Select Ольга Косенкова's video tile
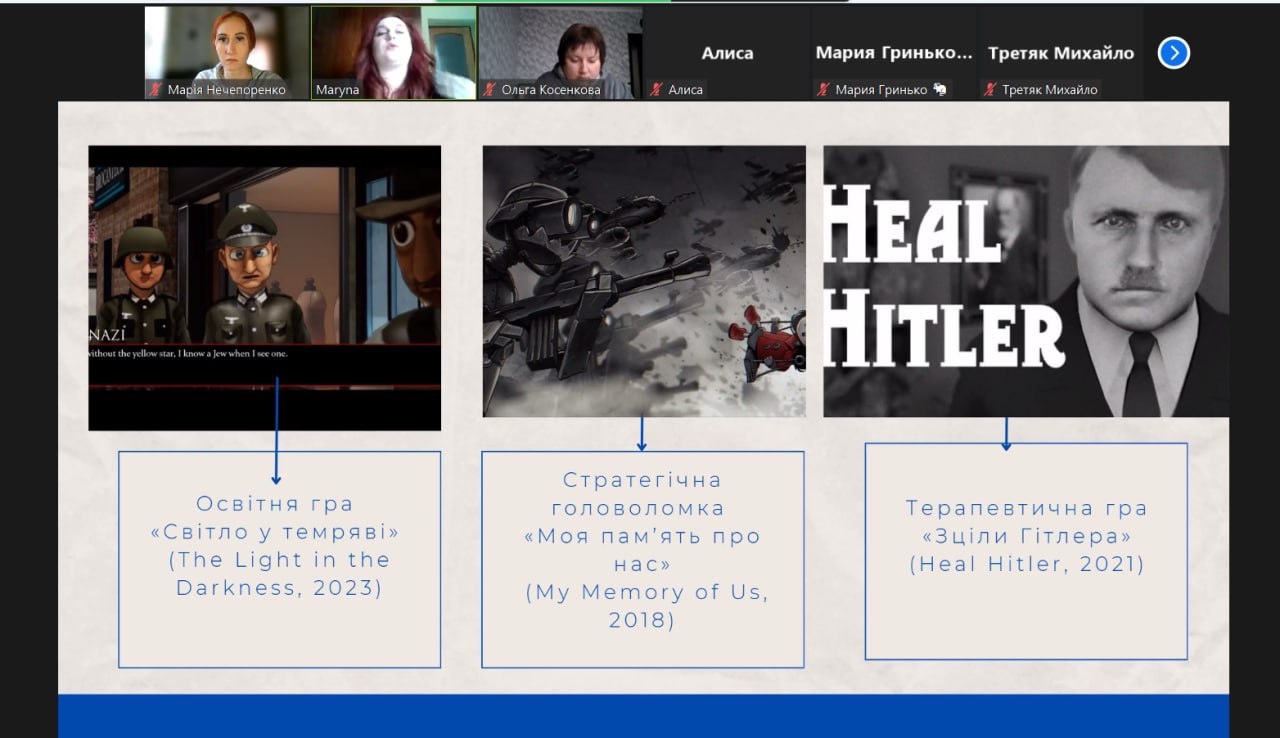The width and height of the screenshot is (1280, 738). coord(560,45)
